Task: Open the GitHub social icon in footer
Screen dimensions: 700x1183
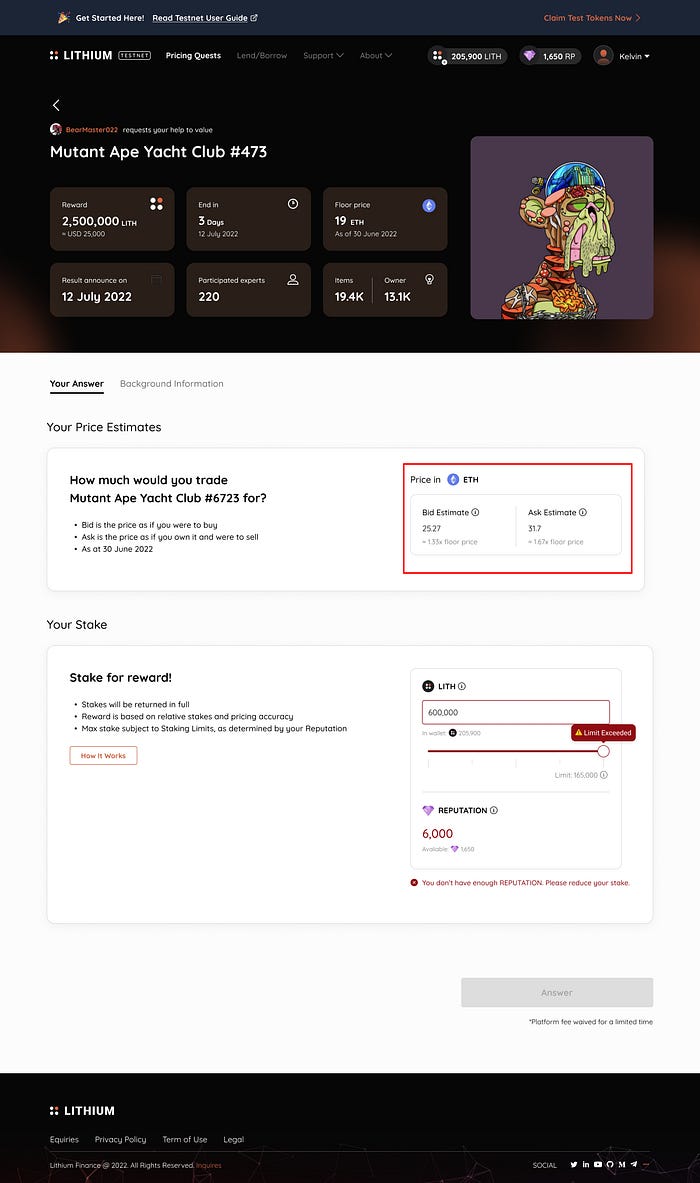Action: [609, 1164]
